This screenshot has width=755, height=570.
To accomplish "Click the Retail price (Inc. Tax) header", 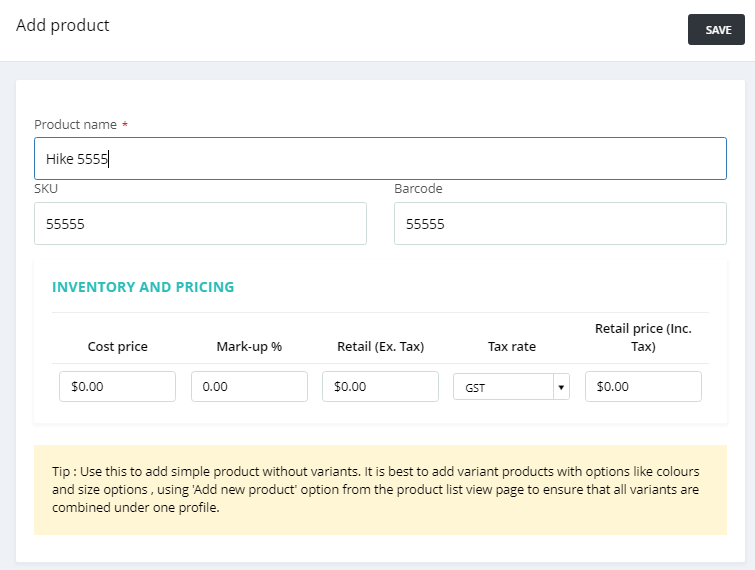I will point(643,337).
